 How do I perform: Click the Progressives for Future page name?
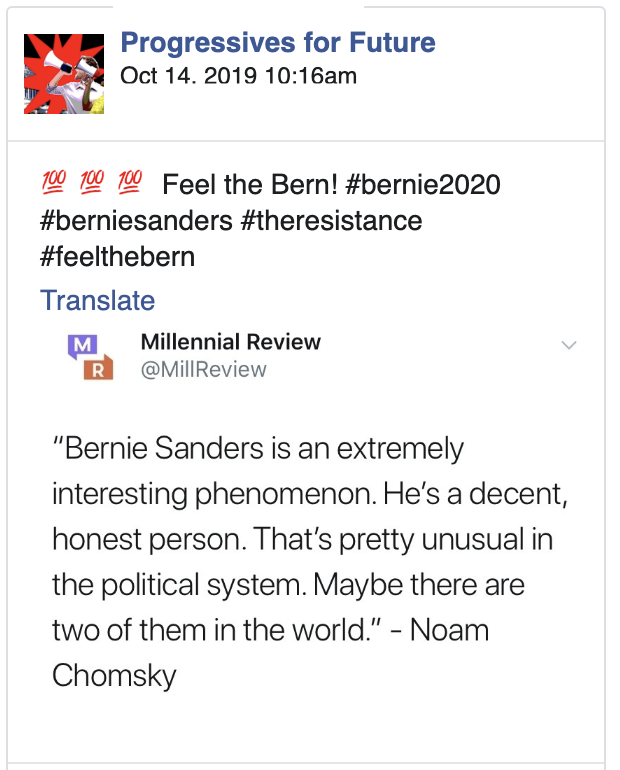pos(278,43)
